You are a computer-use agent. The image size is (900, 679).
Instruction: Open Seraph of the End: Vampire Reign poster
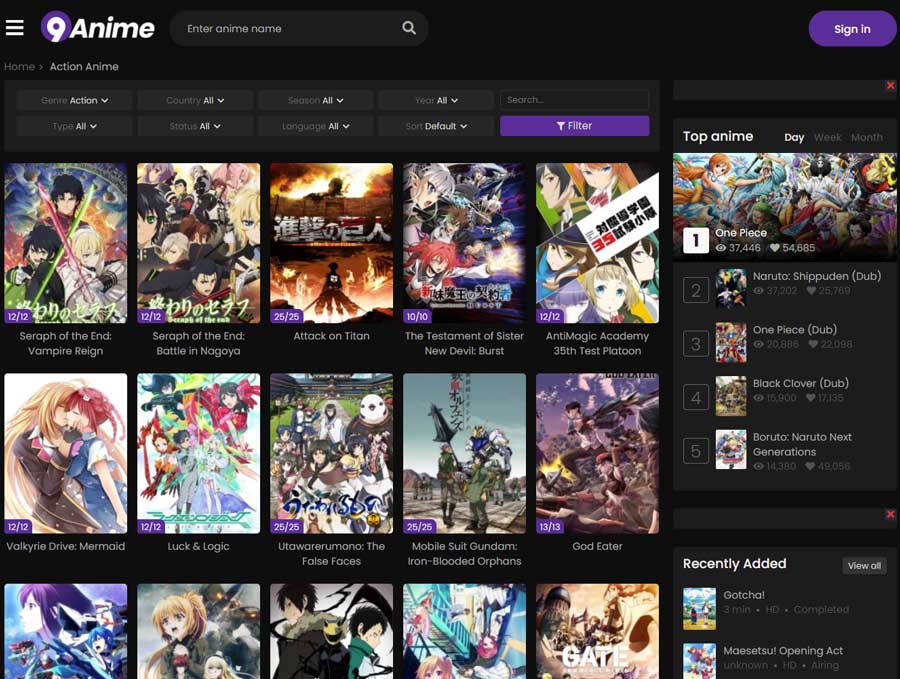tap(65, 243)
